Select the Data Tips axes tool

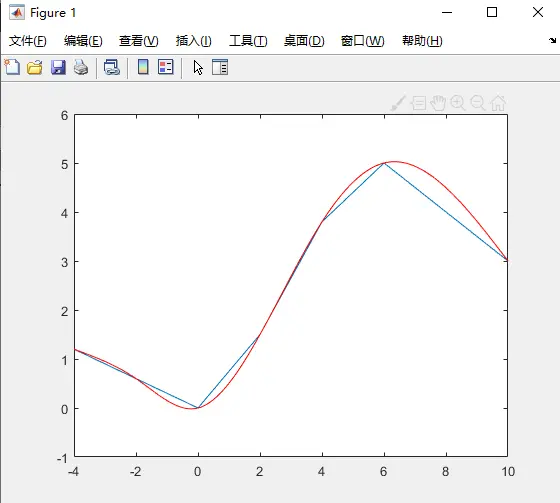(418, 103)
